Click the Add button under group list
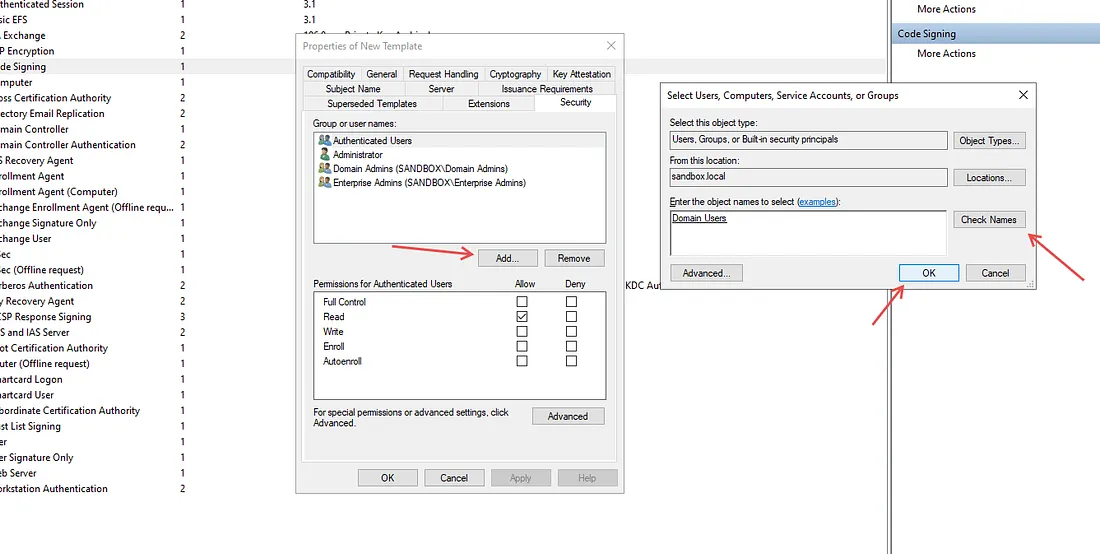The height and width of the screenshot is (554, 1100). [x=508, y=258]
